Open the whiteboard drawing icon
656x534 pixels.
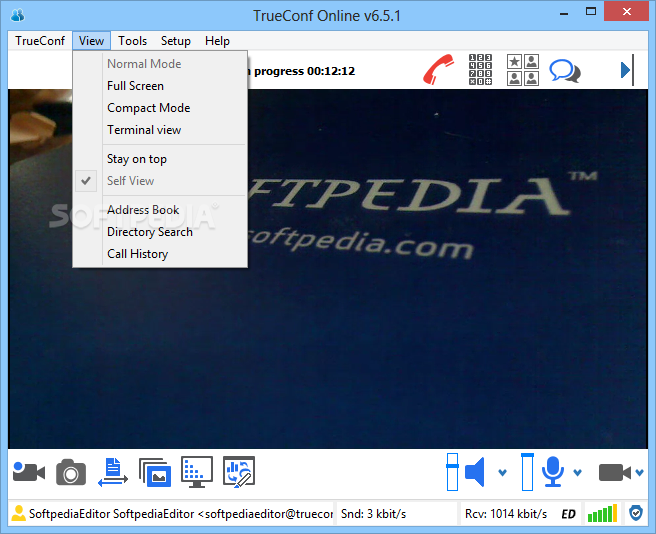239,472
